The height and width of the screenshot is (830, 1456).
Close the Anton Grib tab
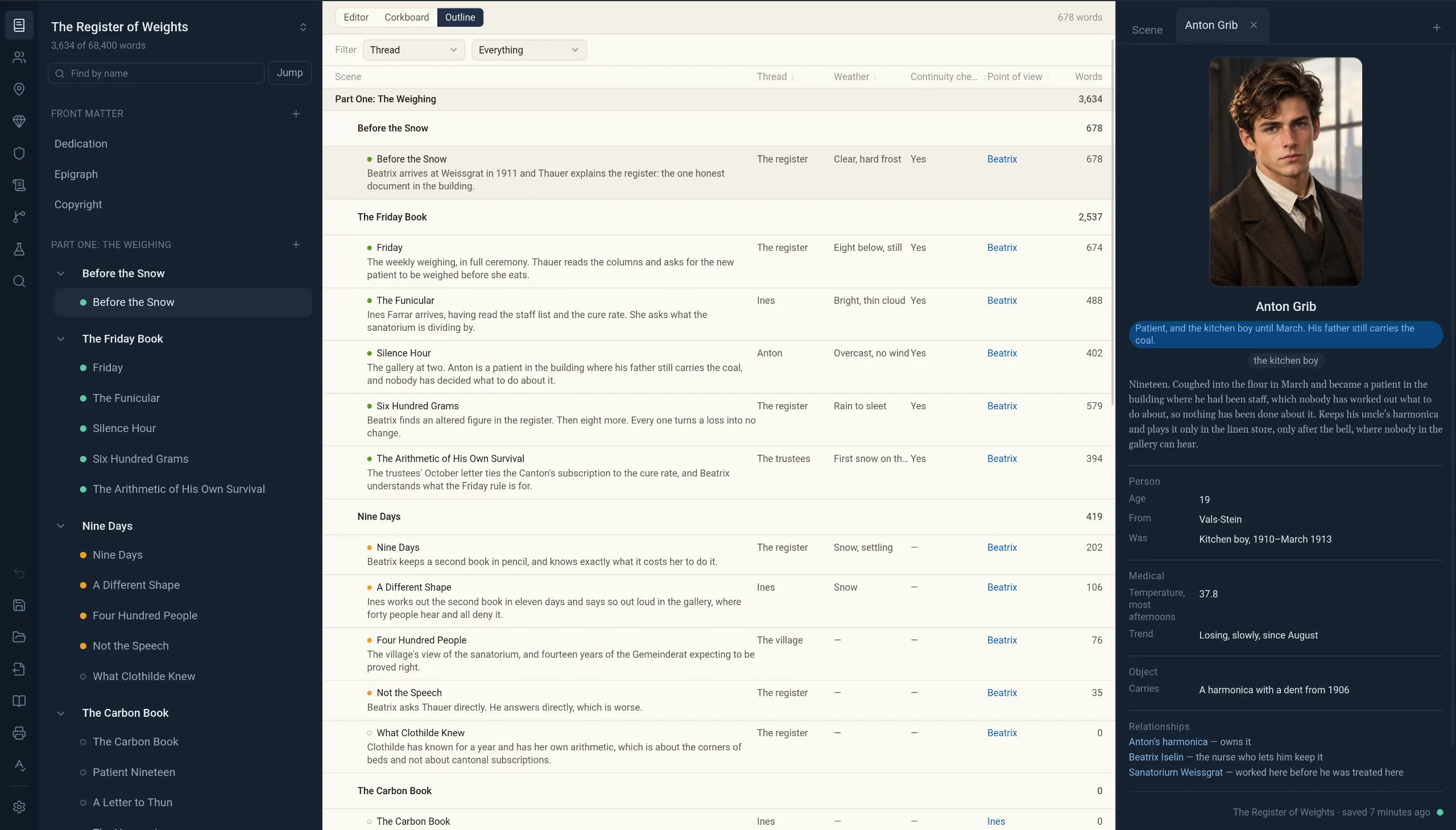[1254, 25]
